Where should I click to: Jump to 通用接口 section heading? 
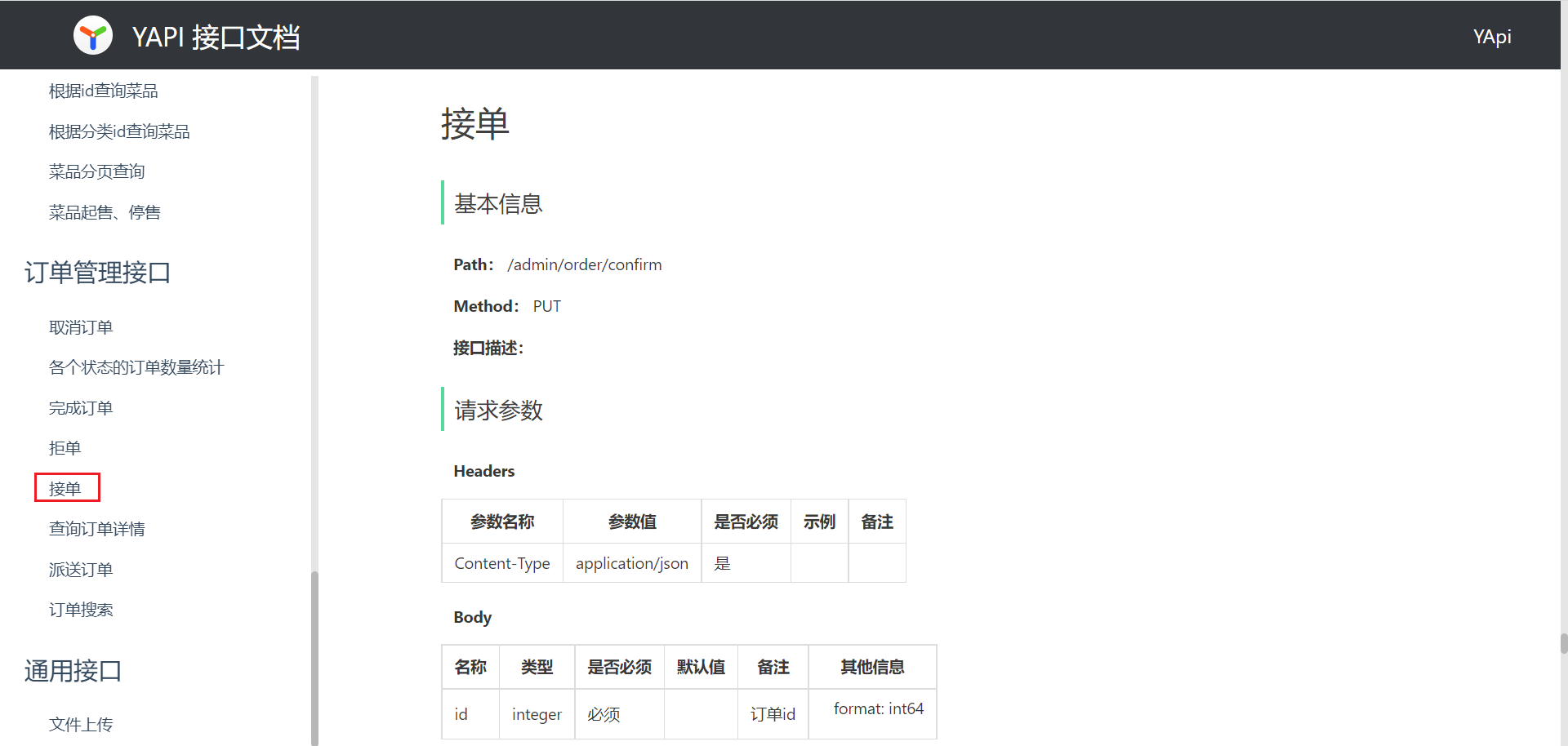click(x=73, y=671)
